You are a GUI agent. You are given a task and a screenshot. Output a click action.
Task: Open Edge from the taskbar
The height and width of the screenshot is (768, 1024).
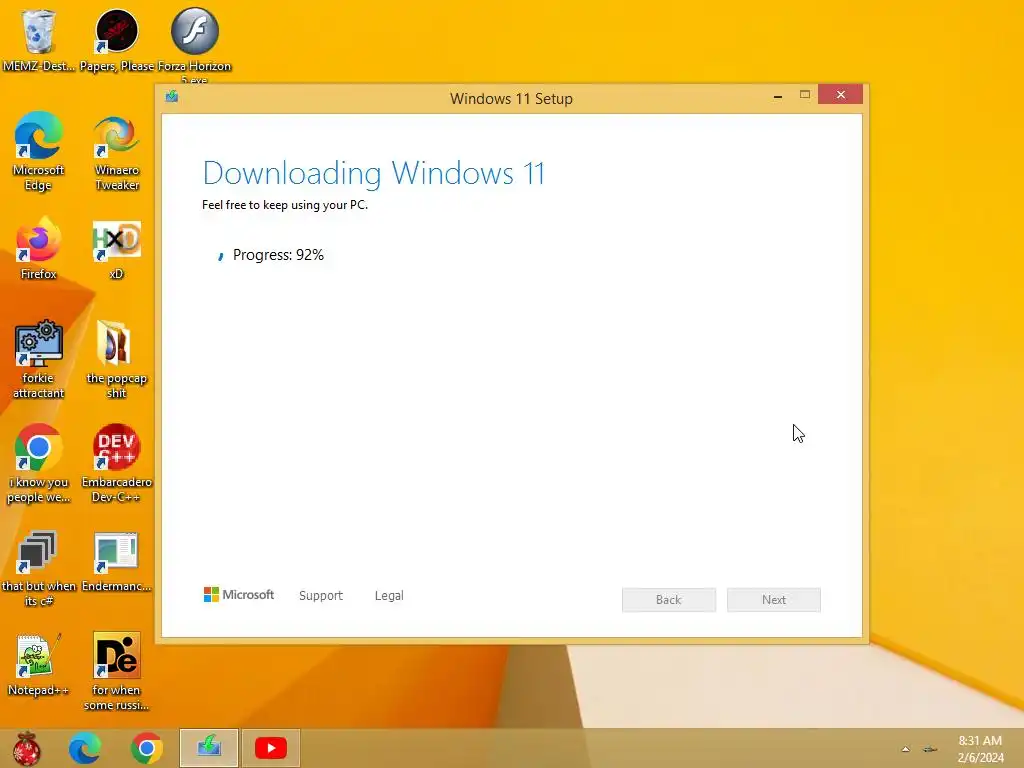click(85, 748)
